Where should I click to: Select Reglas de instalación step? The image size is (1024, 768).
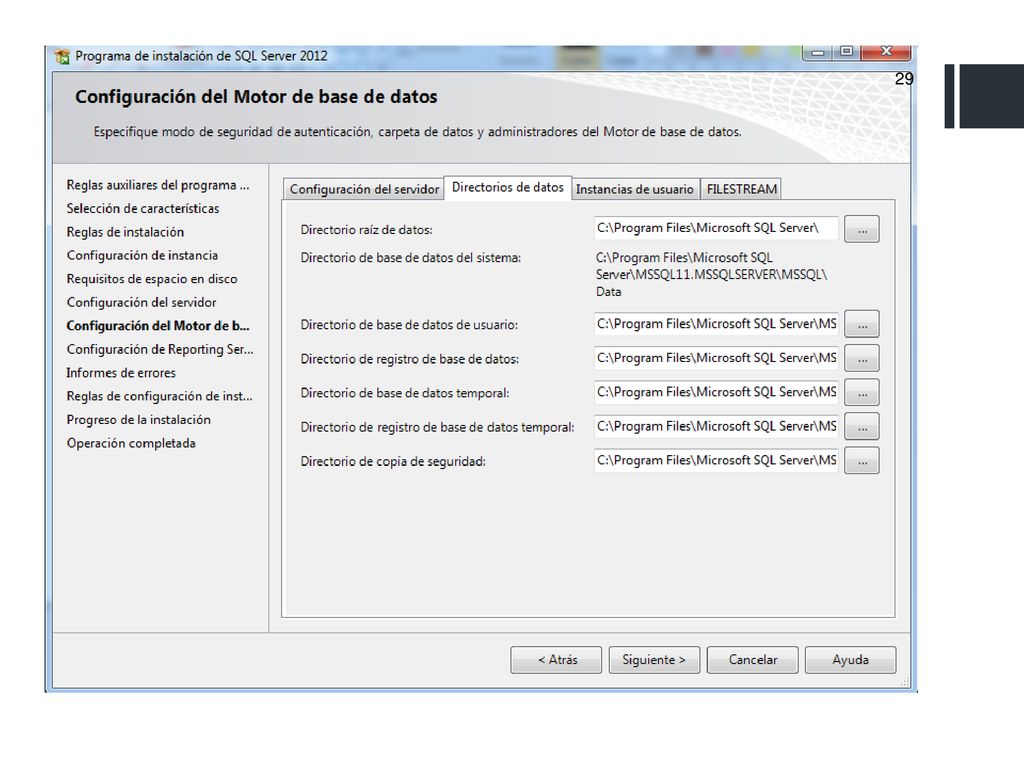click(125, 232)
